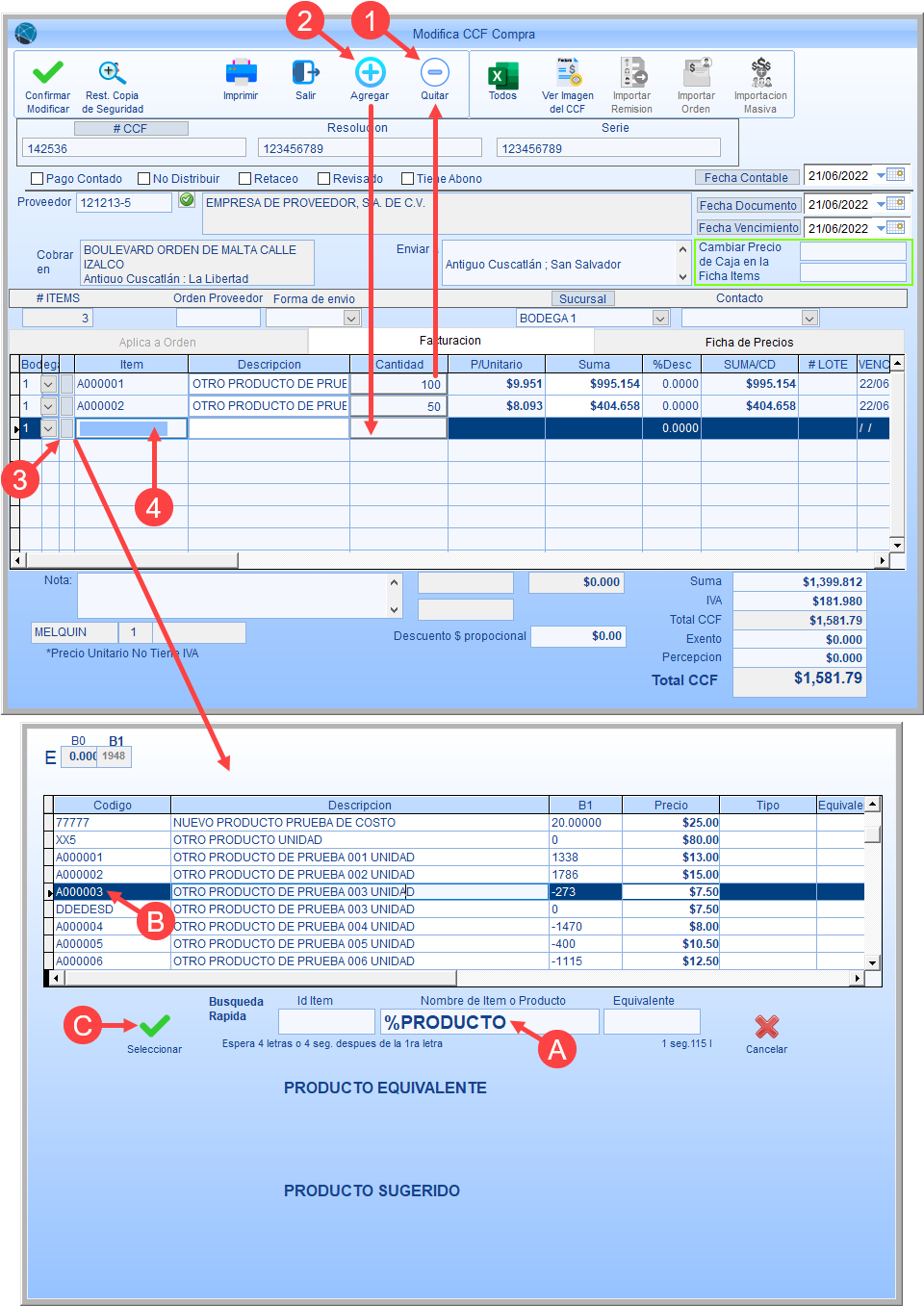
Task: Click the Enviar address scroll-down arrow
Action: [x=682, y=276]
